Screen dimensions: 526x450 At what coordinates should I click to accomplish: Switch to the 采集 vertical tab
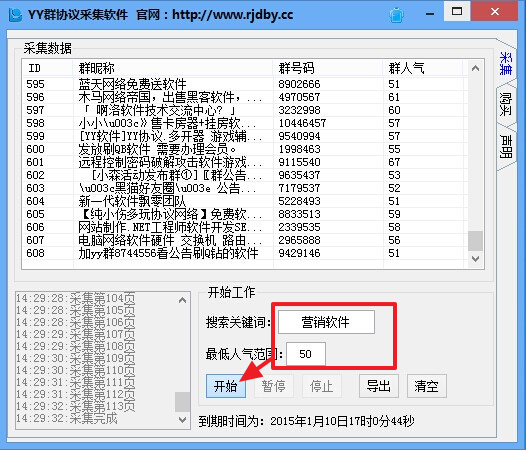pyautogui.click(x=505, y=63)
